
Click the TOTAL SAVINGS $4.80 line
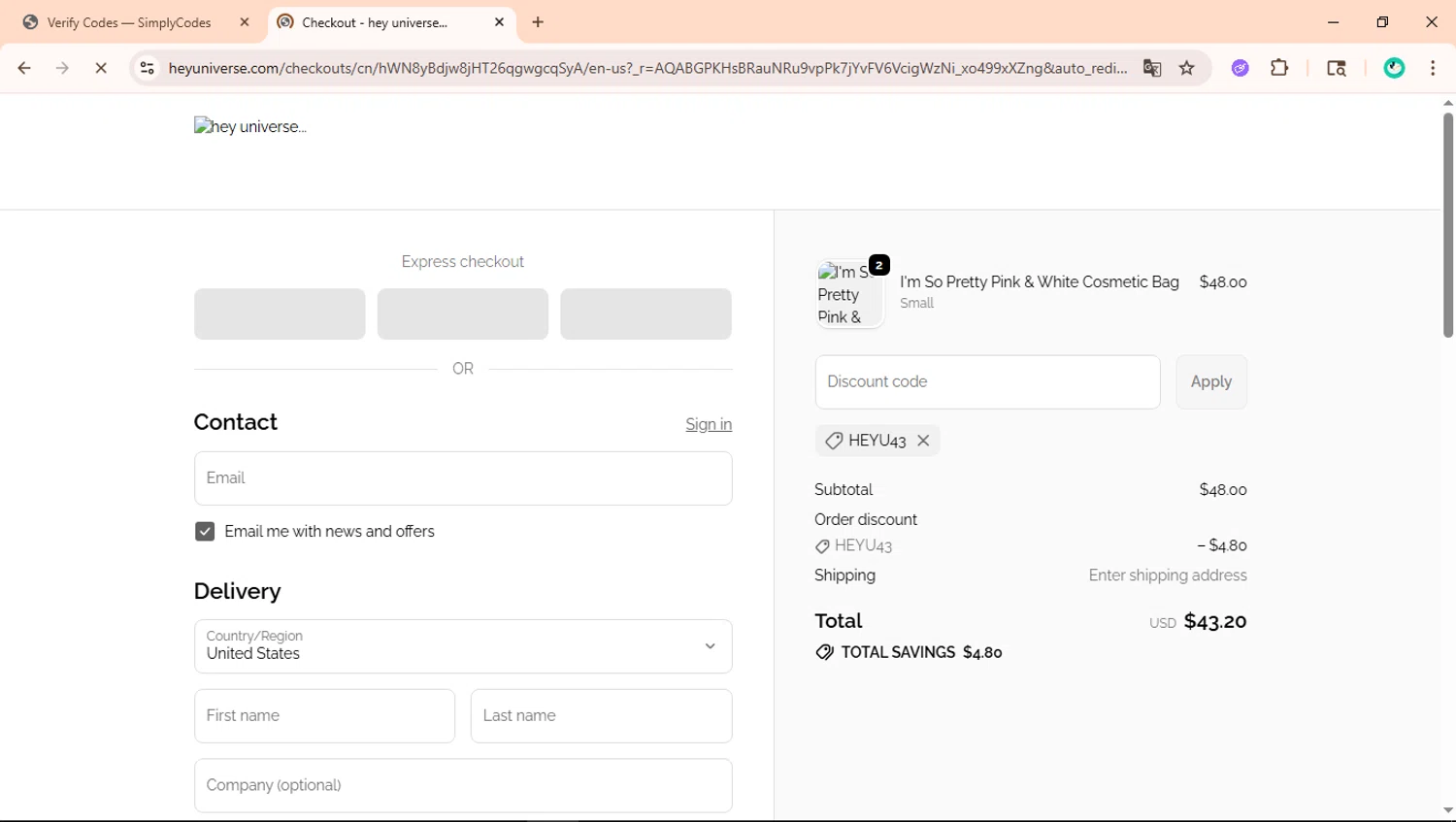tap(909, 652)
